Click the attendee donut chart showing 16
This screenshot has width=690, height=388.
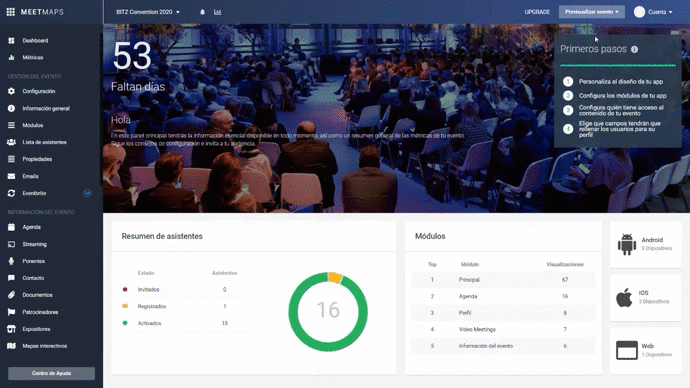328,311
